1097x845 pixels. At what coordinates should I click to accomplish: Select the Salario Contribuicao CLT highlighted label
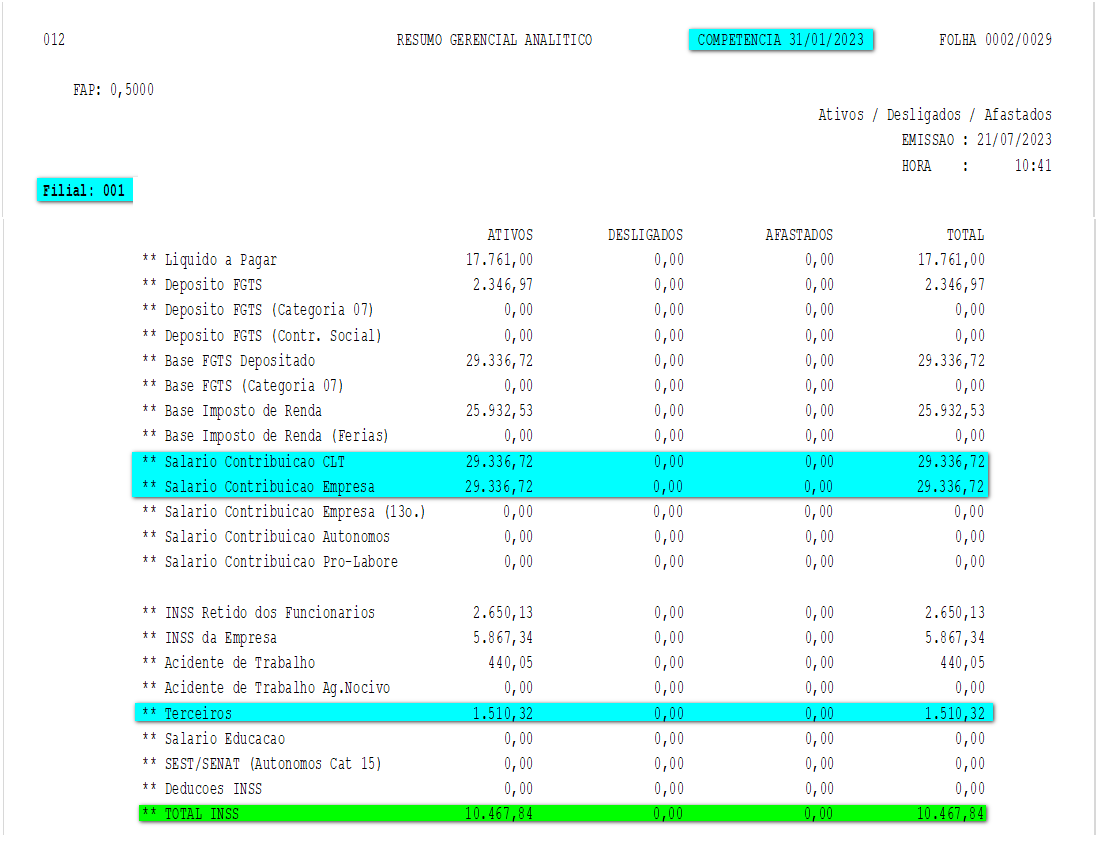click(243, 462)
